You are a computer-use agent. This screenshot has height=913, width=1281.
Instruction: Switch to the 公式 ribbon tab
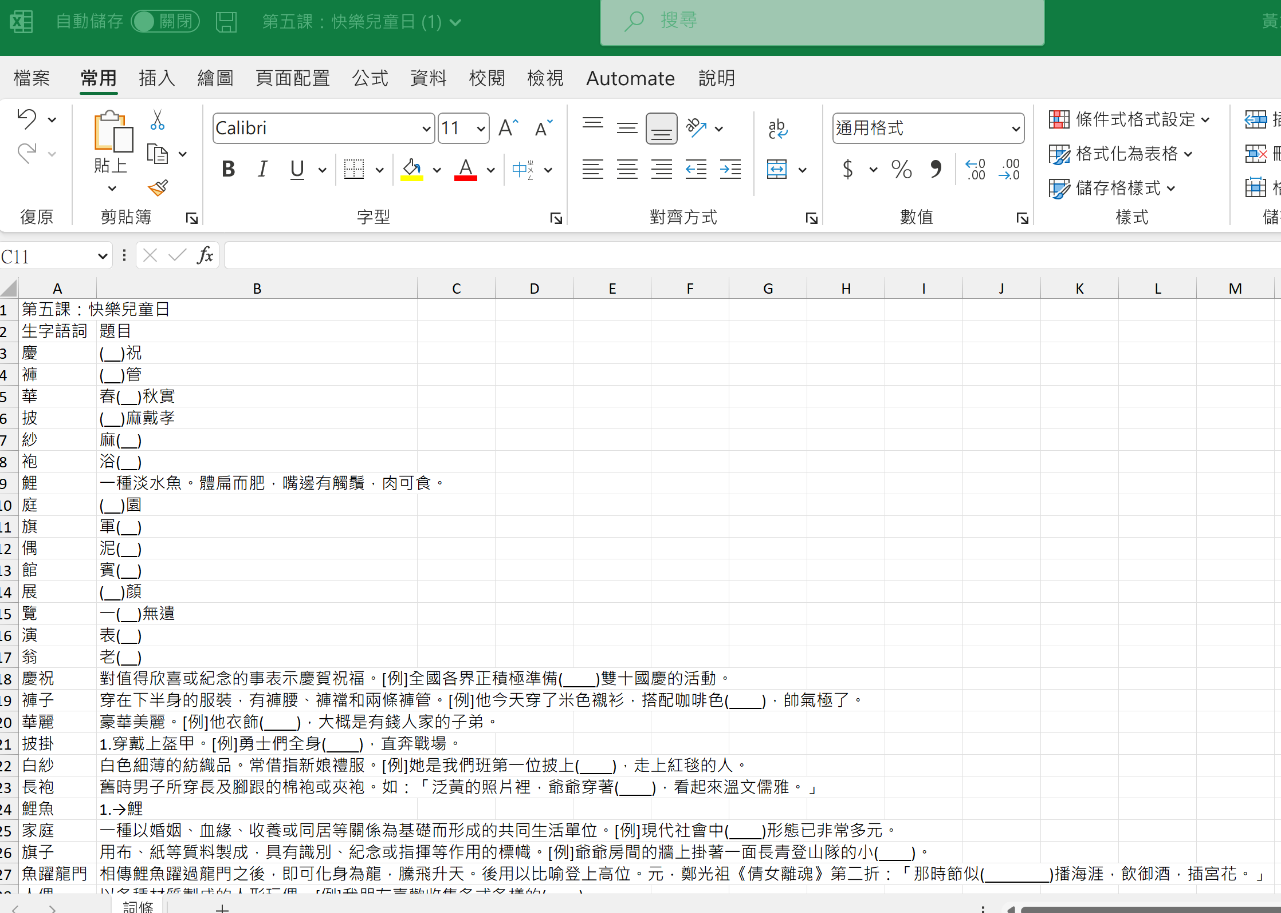(x=370, y=78)
